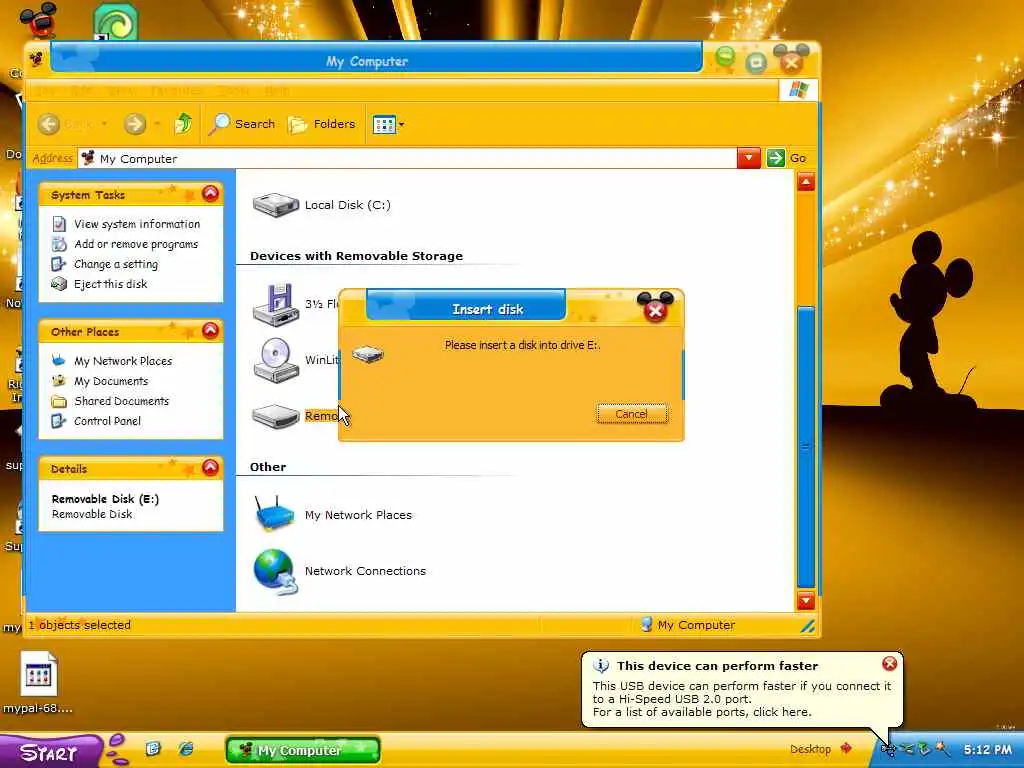The width and height of the screenshot is (1024, 768).
Task: Click the blue vertical scrollbar thumb
Action: click(806, 447)
